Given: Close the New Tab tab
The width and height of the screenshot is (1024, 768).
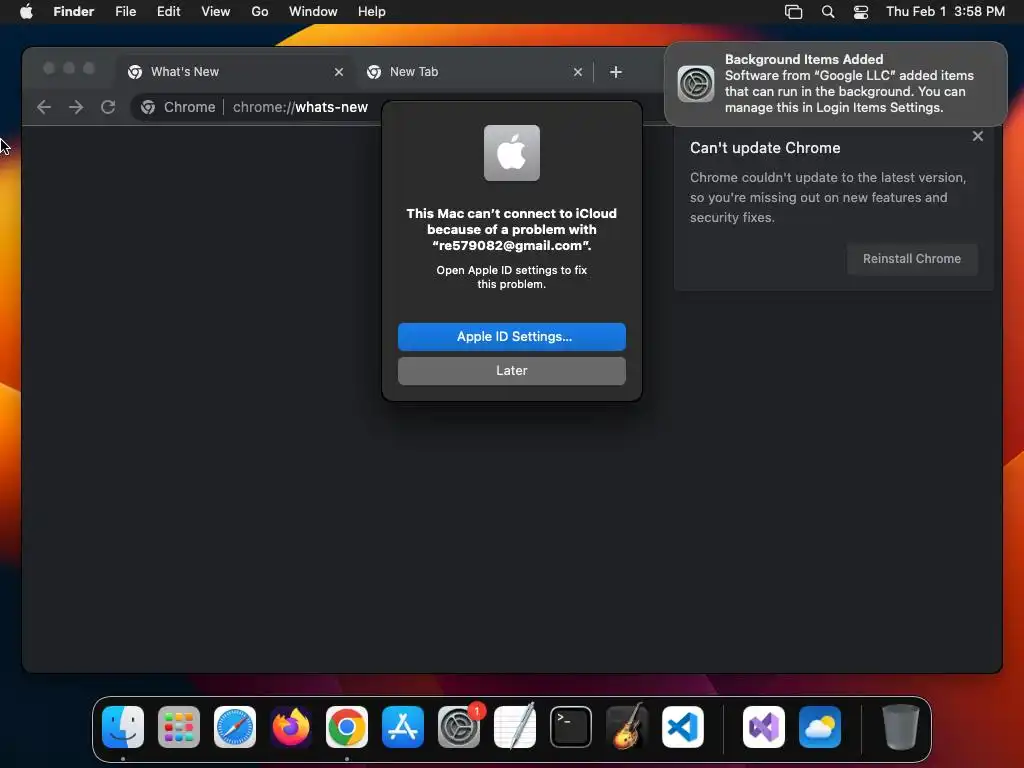Looking at the screenshot, I should coord(578,72).
